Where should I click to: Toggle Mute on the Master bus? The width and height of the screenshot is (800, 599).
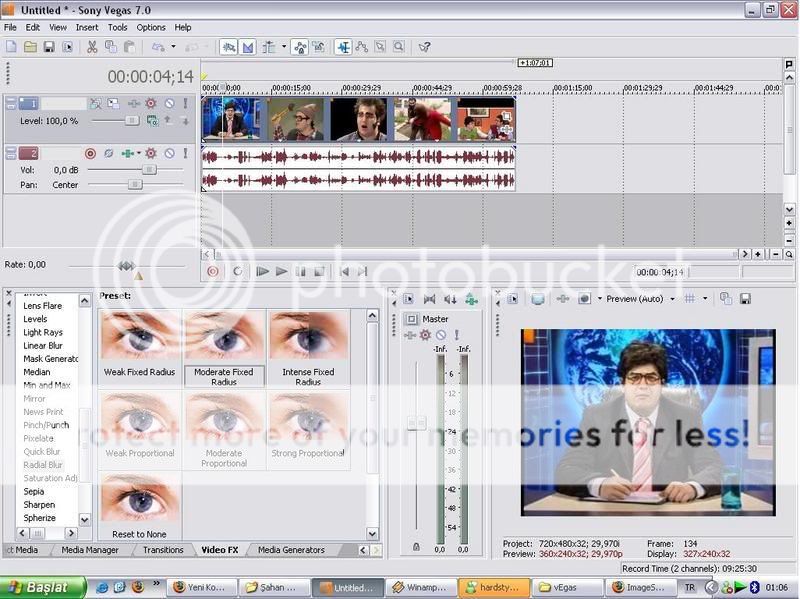pos(441,335)
